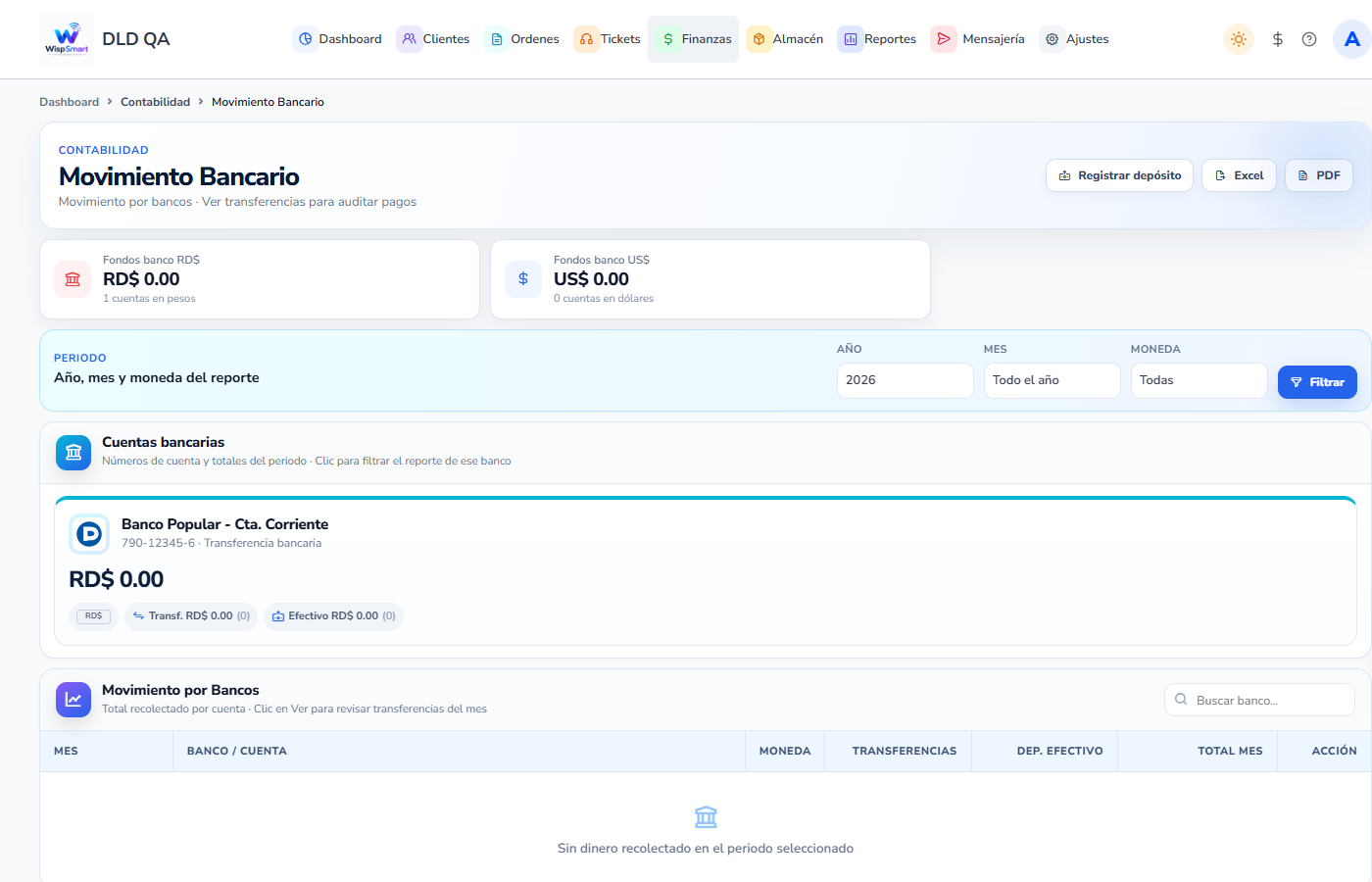The height and width of the screenshot is (882, 1372).
Task: Go to Dashboard breadcrumb link
Action: click(x=69, y=102)
